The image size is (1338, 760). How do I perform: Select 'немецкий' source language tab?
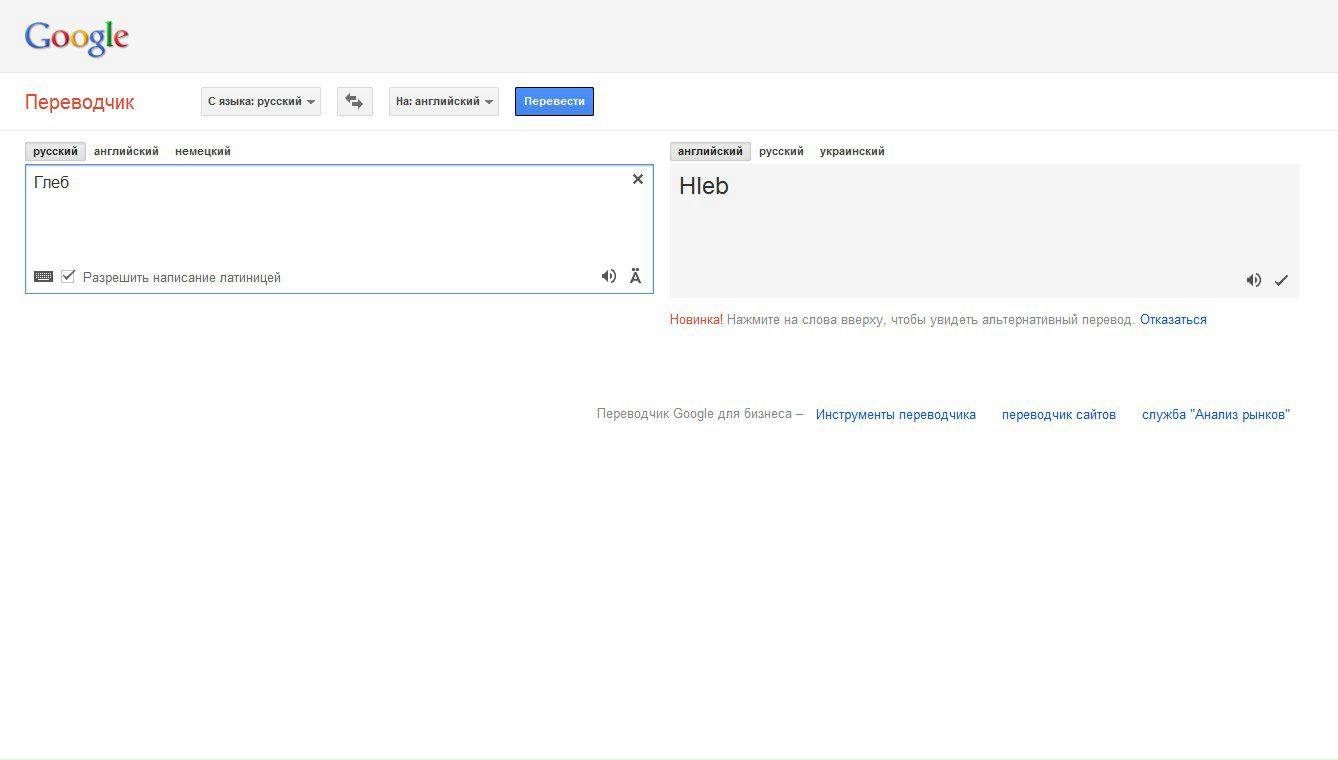coord(203,151)
